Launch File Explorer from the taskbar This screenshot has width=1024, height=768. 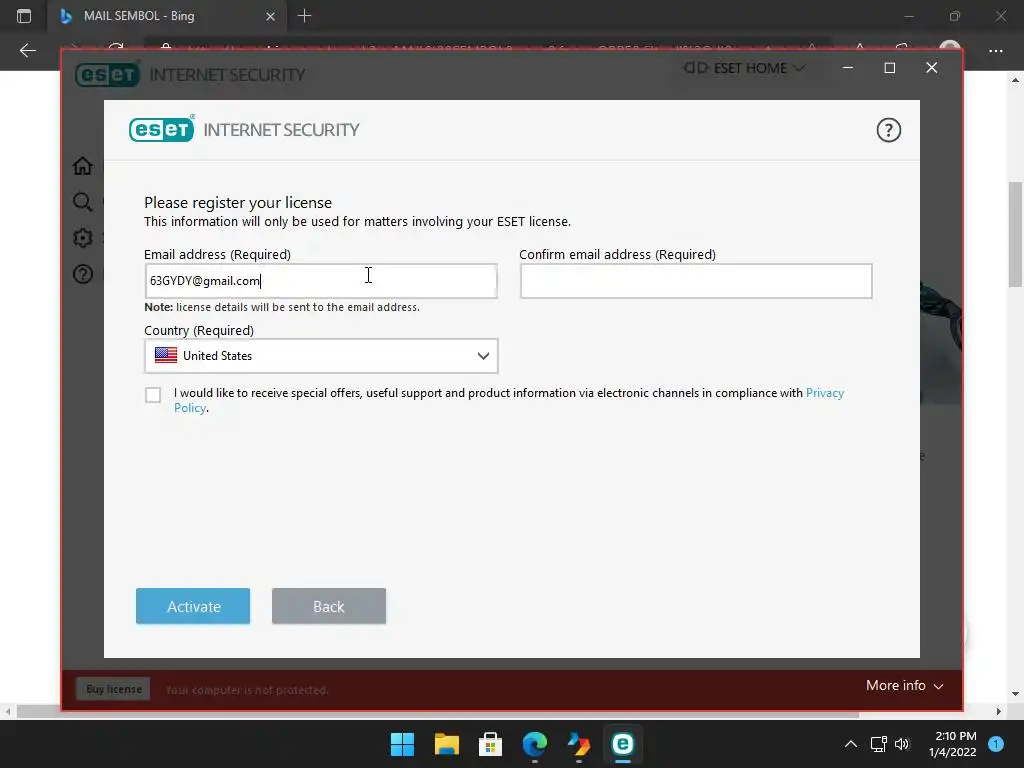click(x=447, y=744)
